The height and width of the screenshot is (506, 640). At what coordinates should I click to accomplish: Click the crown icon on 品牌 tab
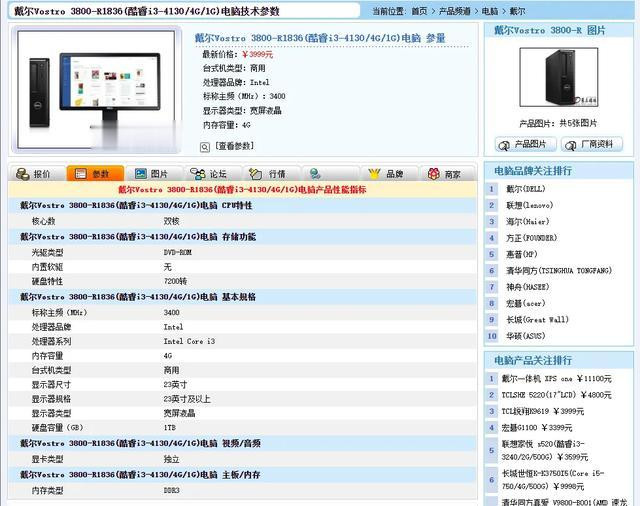coord(374,174)
